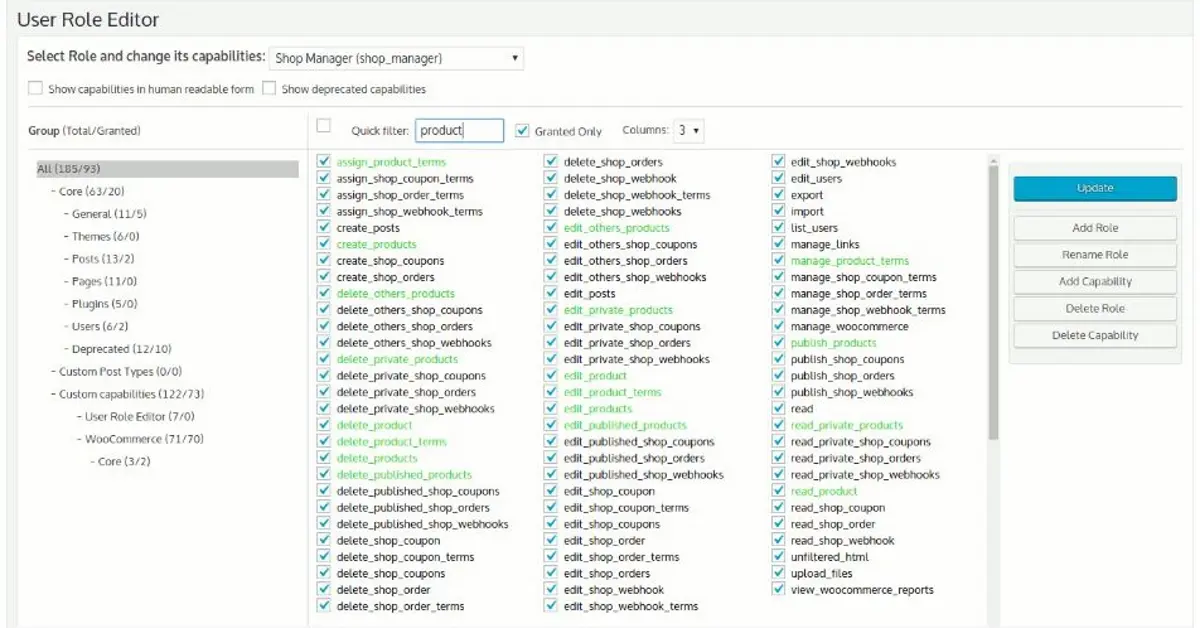Click in the Quick filter input field
Screen dimensions: 1200x628
pos(459,131)
